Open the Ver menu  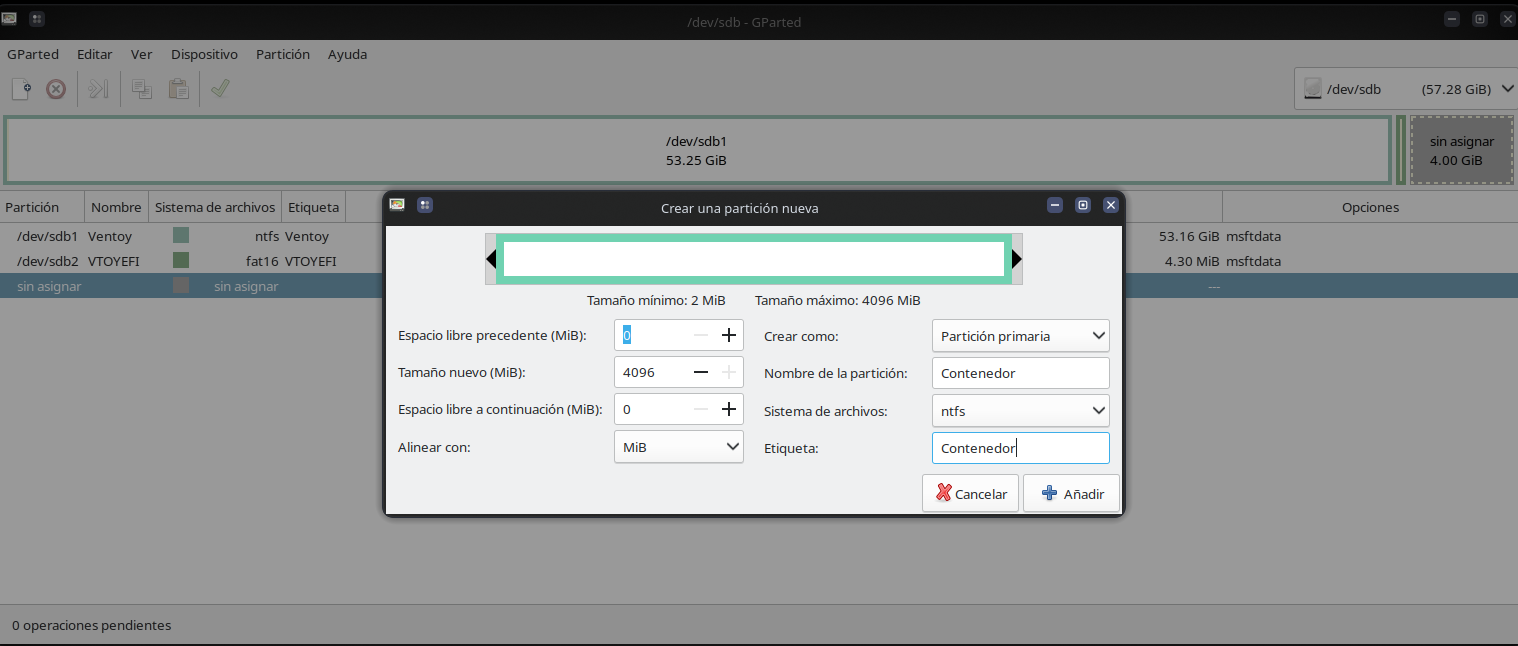[x=142, y=54]
